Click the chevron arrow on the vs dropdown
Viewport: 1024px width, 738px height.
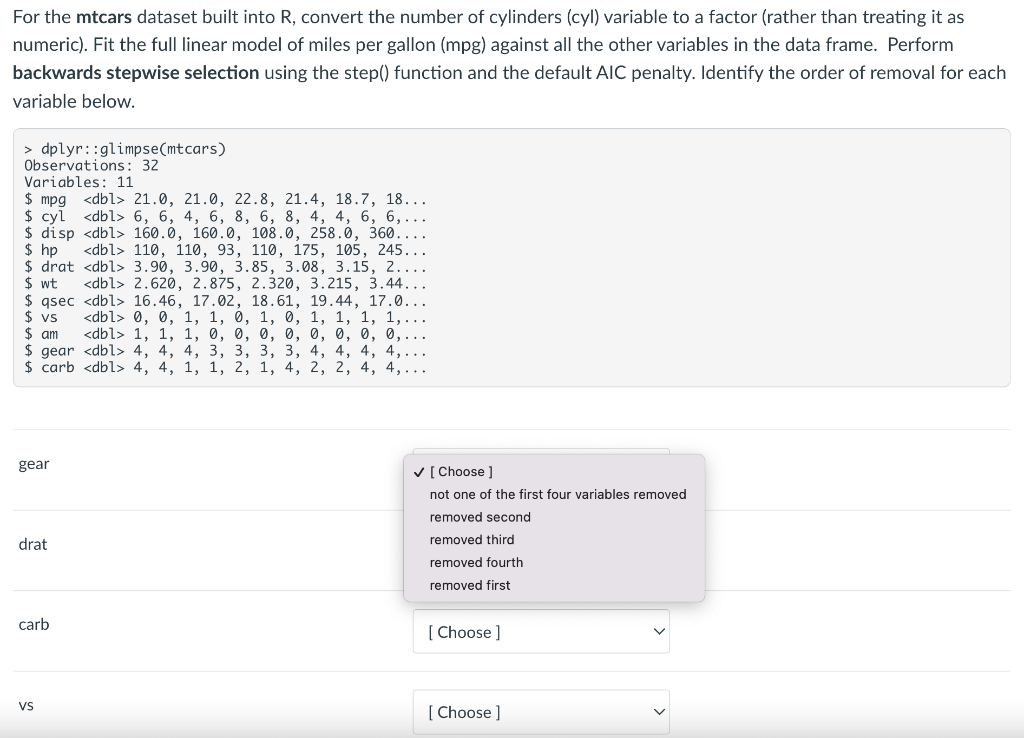point(659,712)
